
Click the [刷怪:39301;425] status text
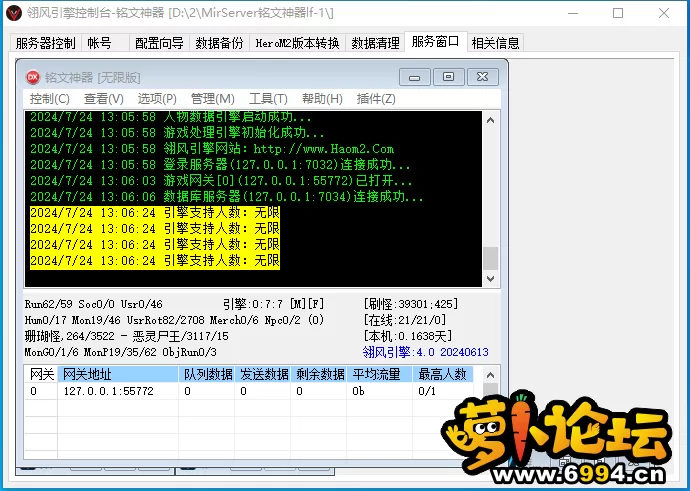click(x=411, y=304)
